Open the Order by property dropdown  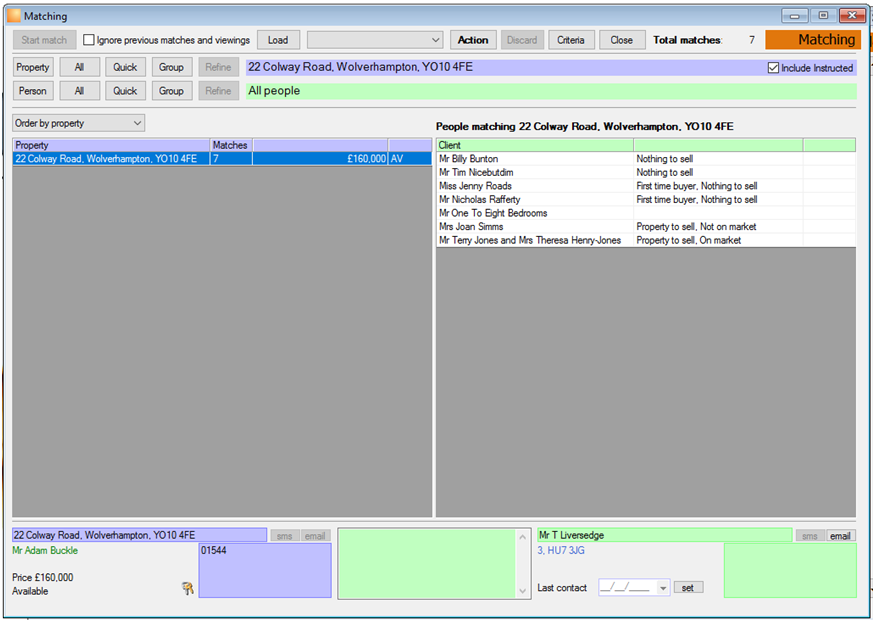point(79,124)
